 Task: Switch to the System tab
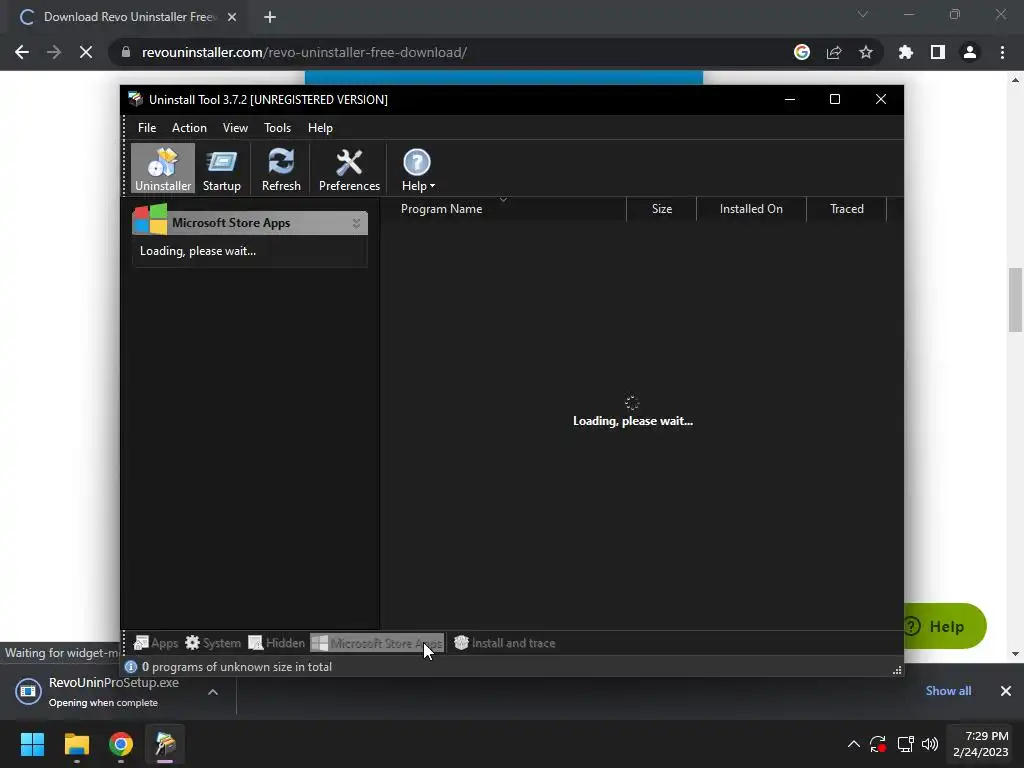(213, 643)
